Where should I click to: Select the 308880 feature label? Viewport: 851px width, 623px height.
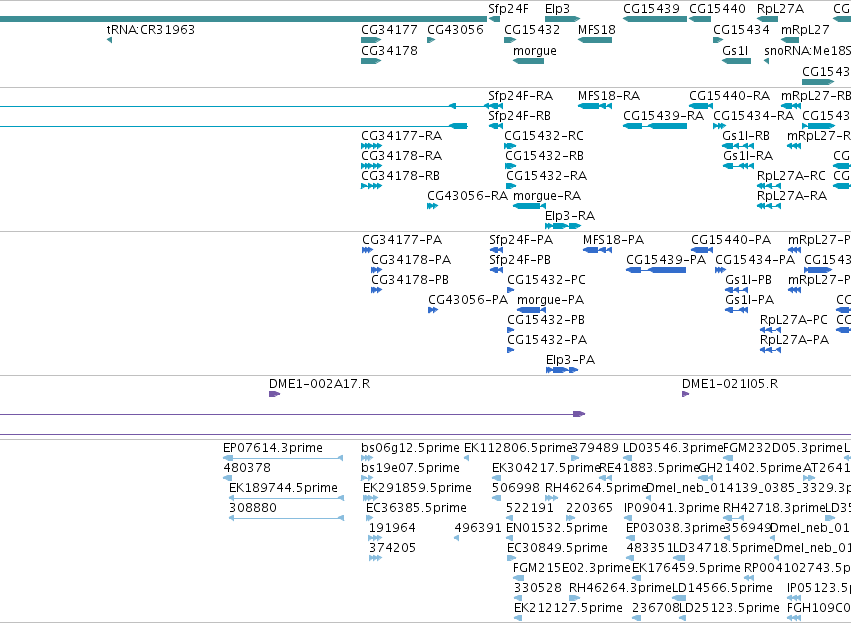coord(253,508)
